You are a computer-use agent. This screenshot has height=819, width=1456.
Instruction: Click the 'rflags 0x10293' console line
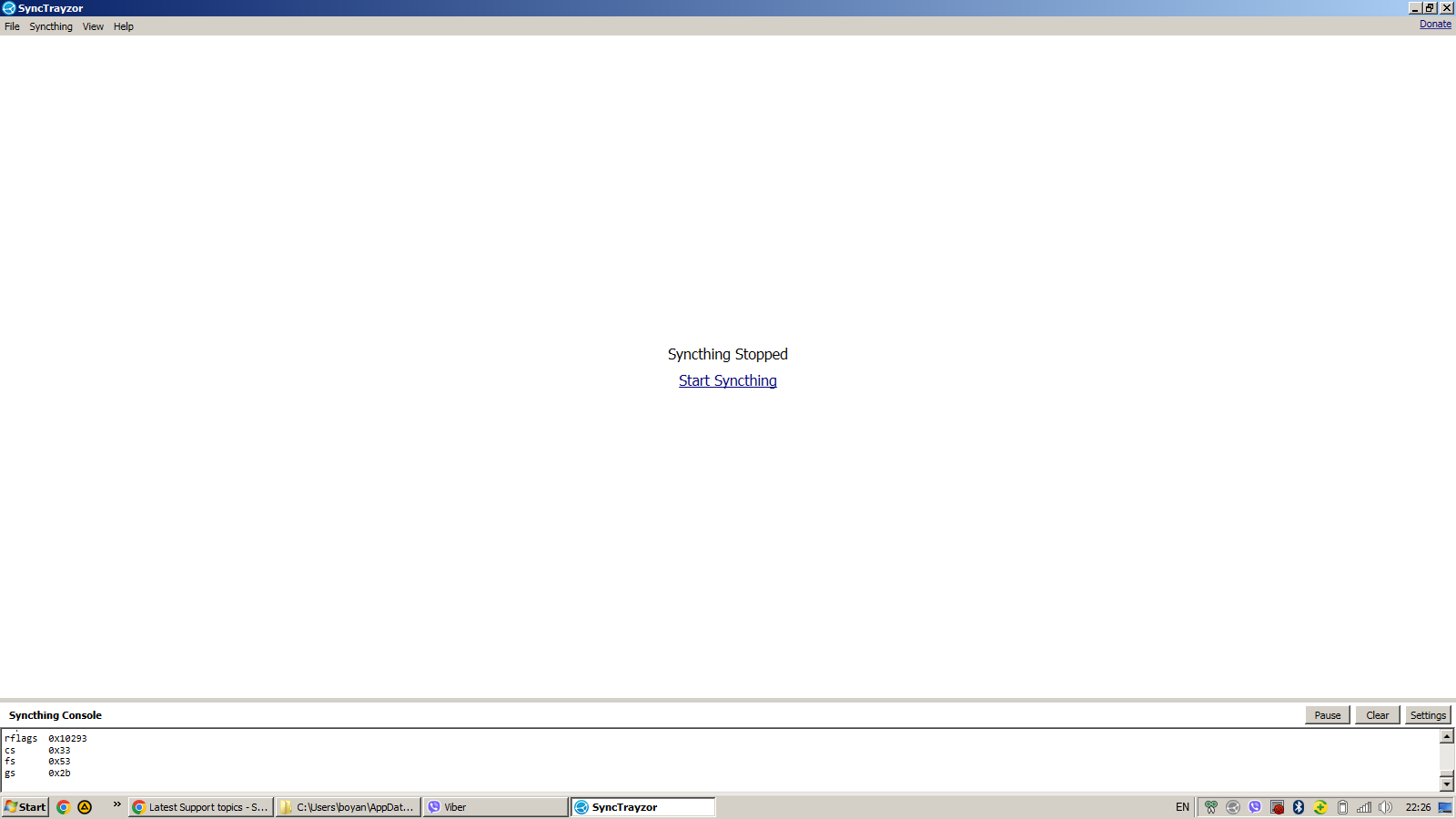click(45, 738)
